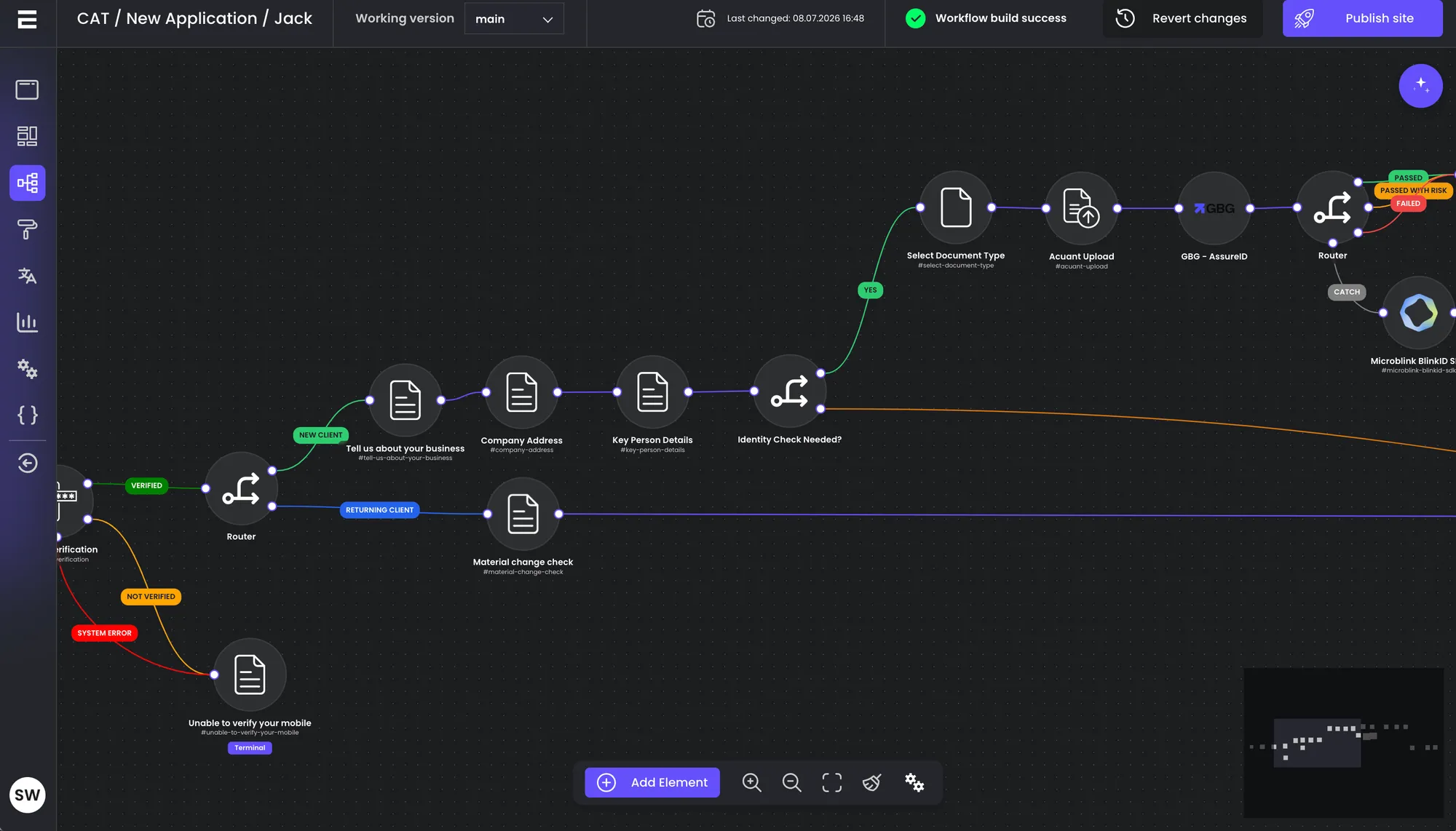Select the Key Person Details node
The width and height of the screenshot is (1456, 831).
[x=652, y=391]
